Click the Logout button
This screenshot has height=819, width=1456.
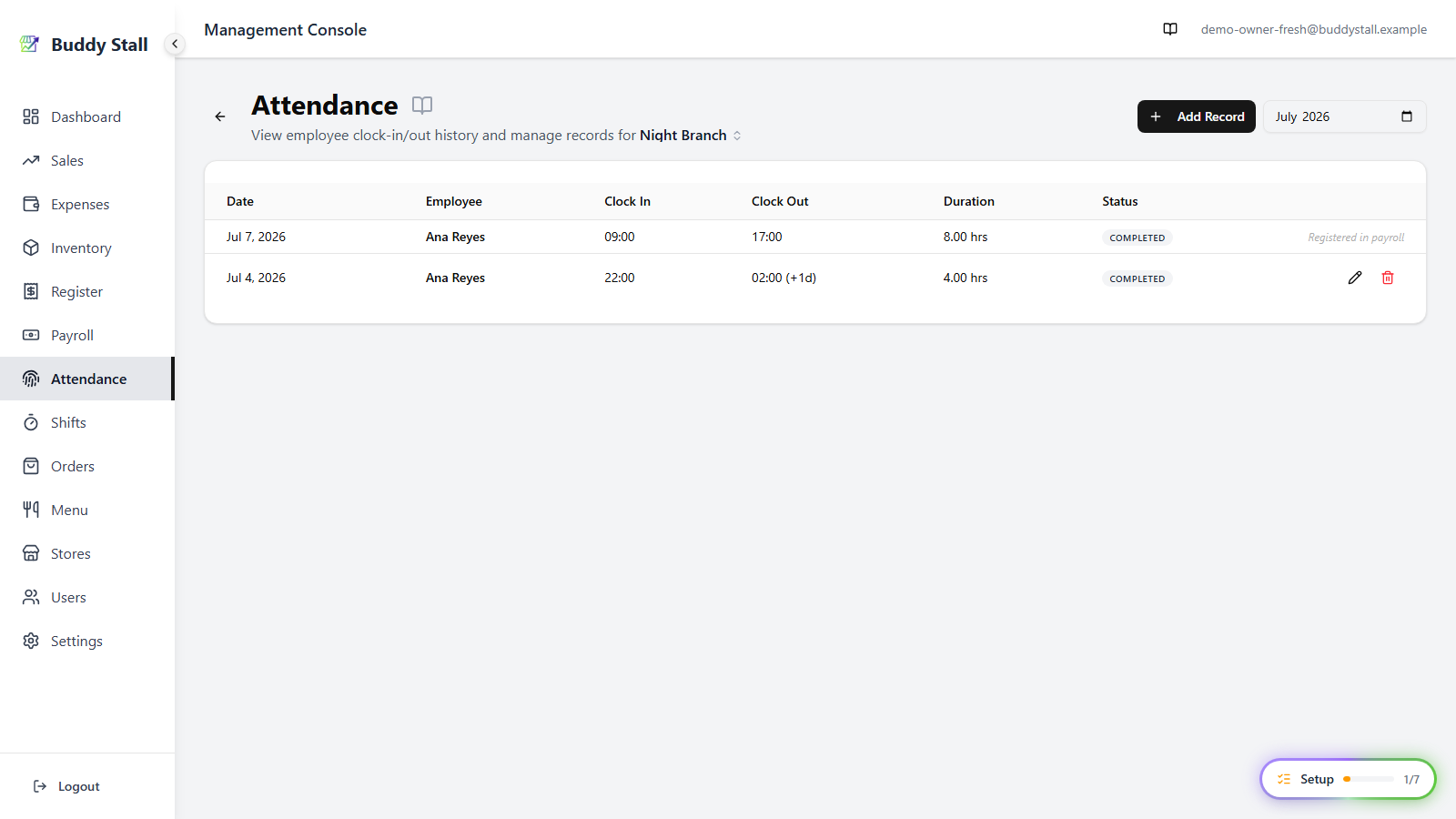pyautogui.click(x=66, y=786)
